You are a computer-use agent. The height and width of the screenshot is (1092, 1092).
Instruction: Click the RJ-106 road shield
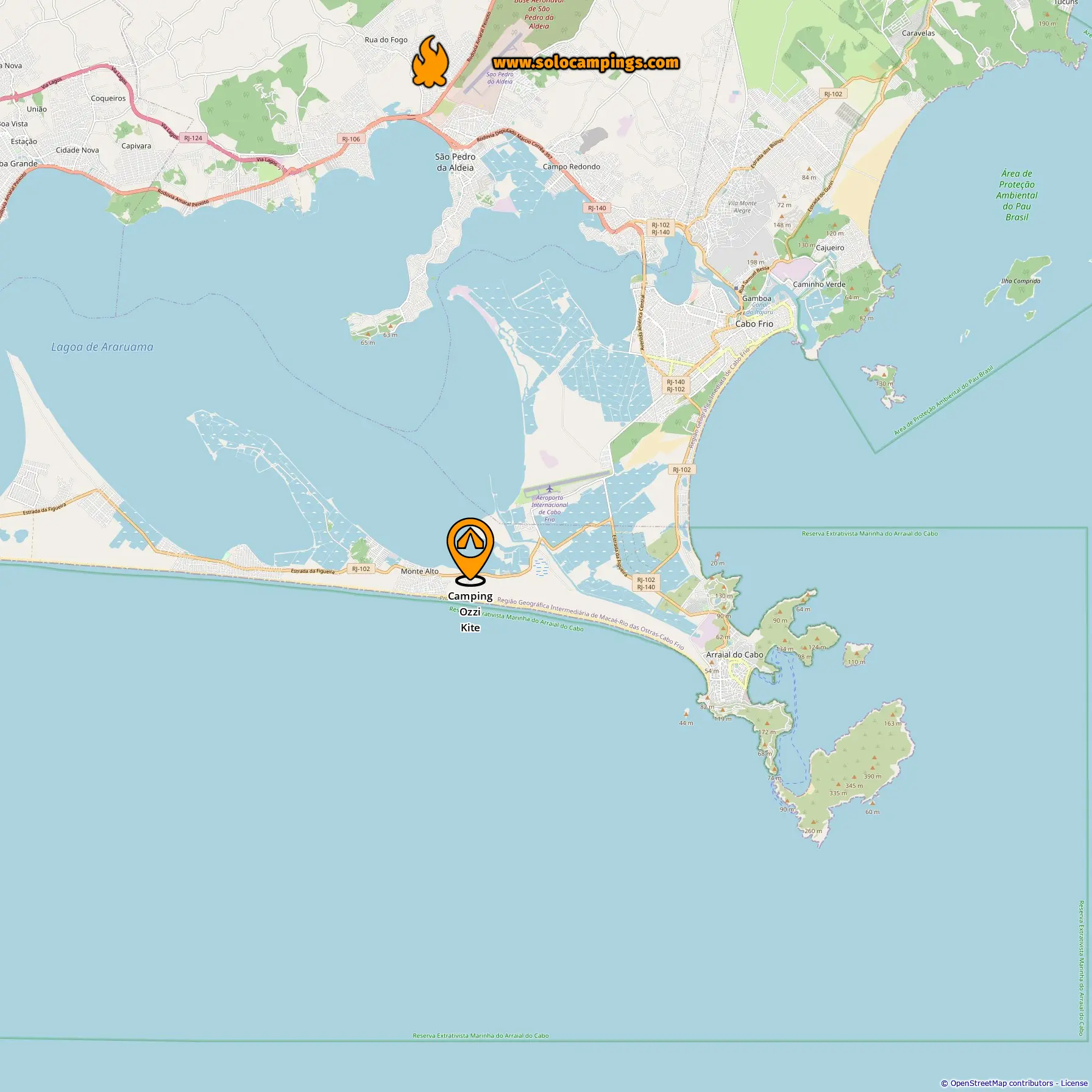tap(351, 139)
